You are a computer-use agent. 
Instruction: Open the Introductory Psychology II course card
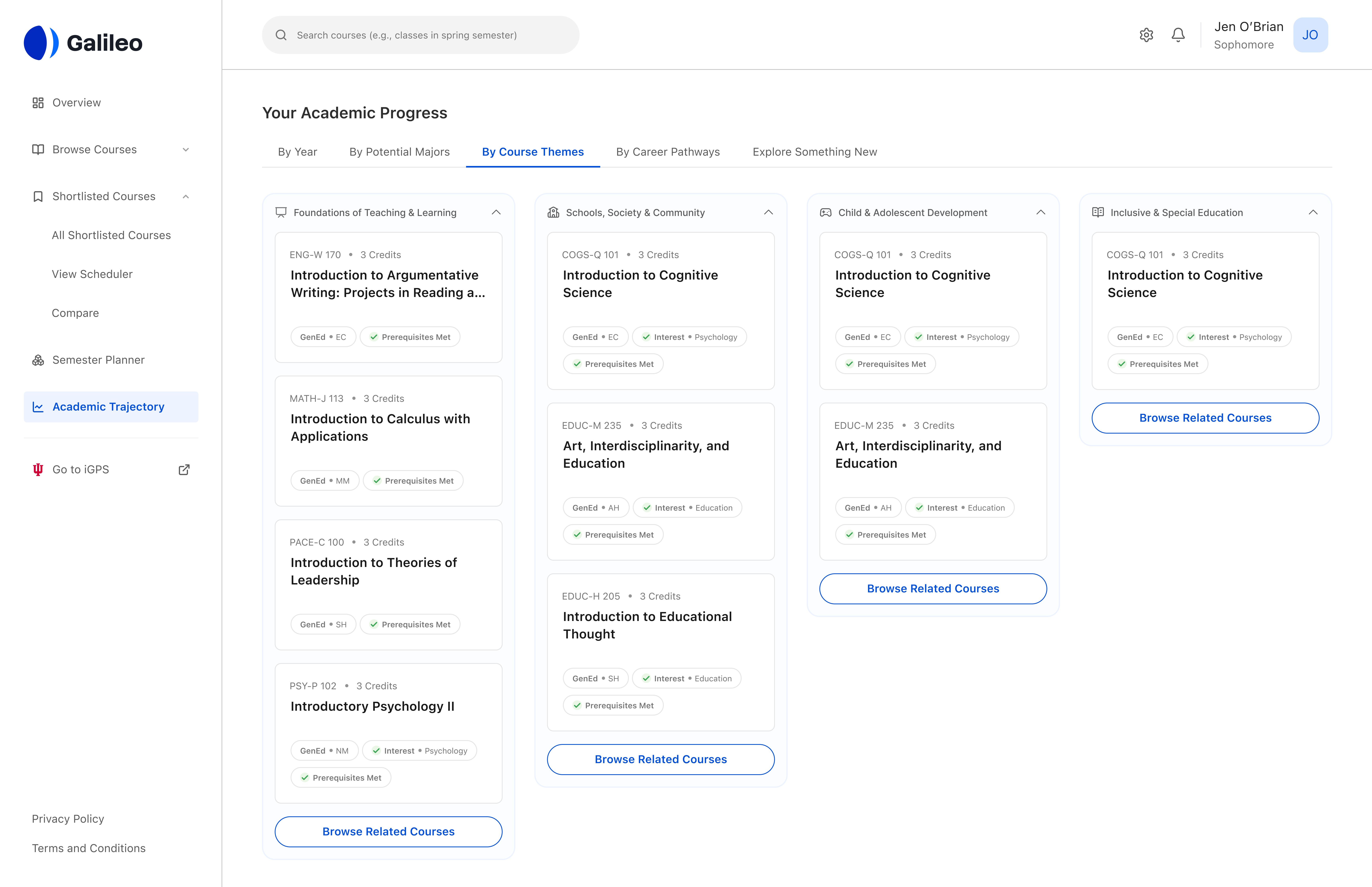389,733
